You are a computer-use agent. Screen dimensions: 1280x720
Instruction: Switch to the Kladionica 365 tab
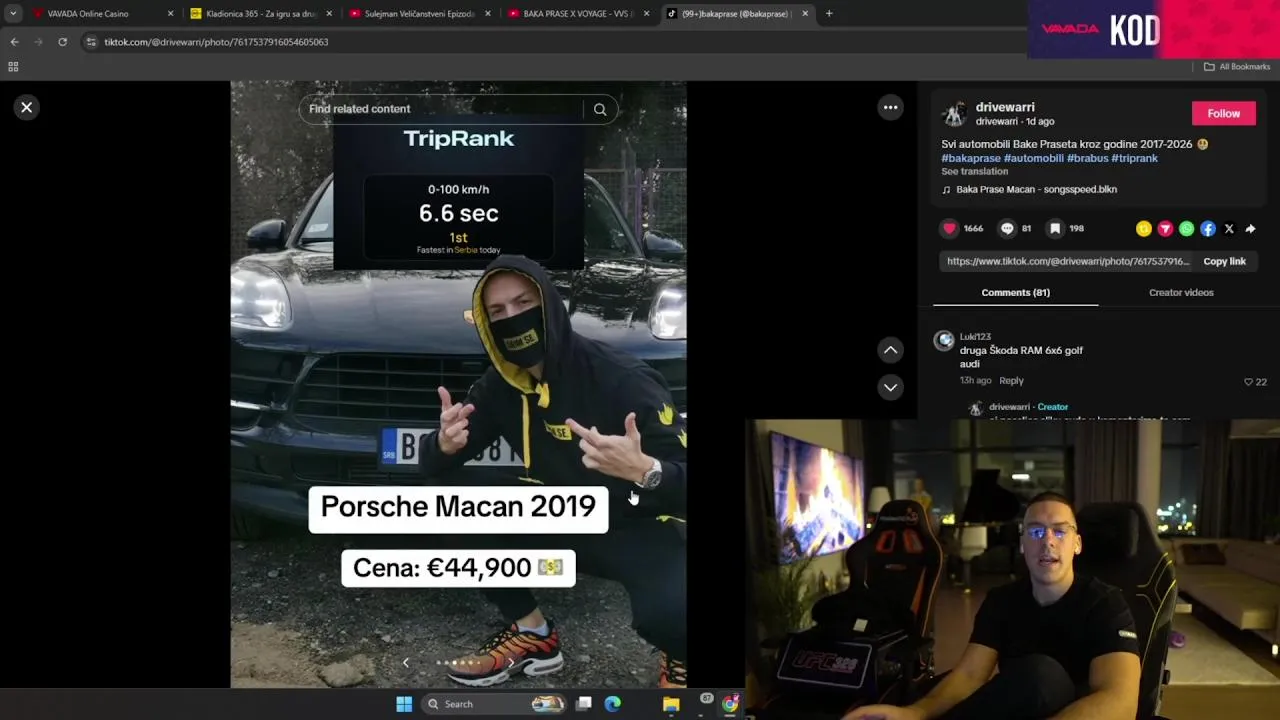click(x=260, y=14)
